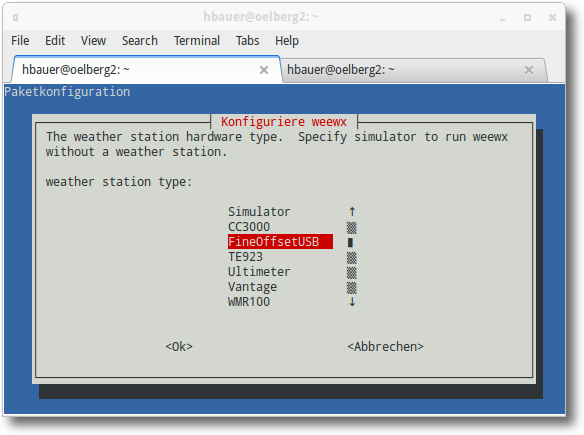Click the list scroll down arrow

352,302
